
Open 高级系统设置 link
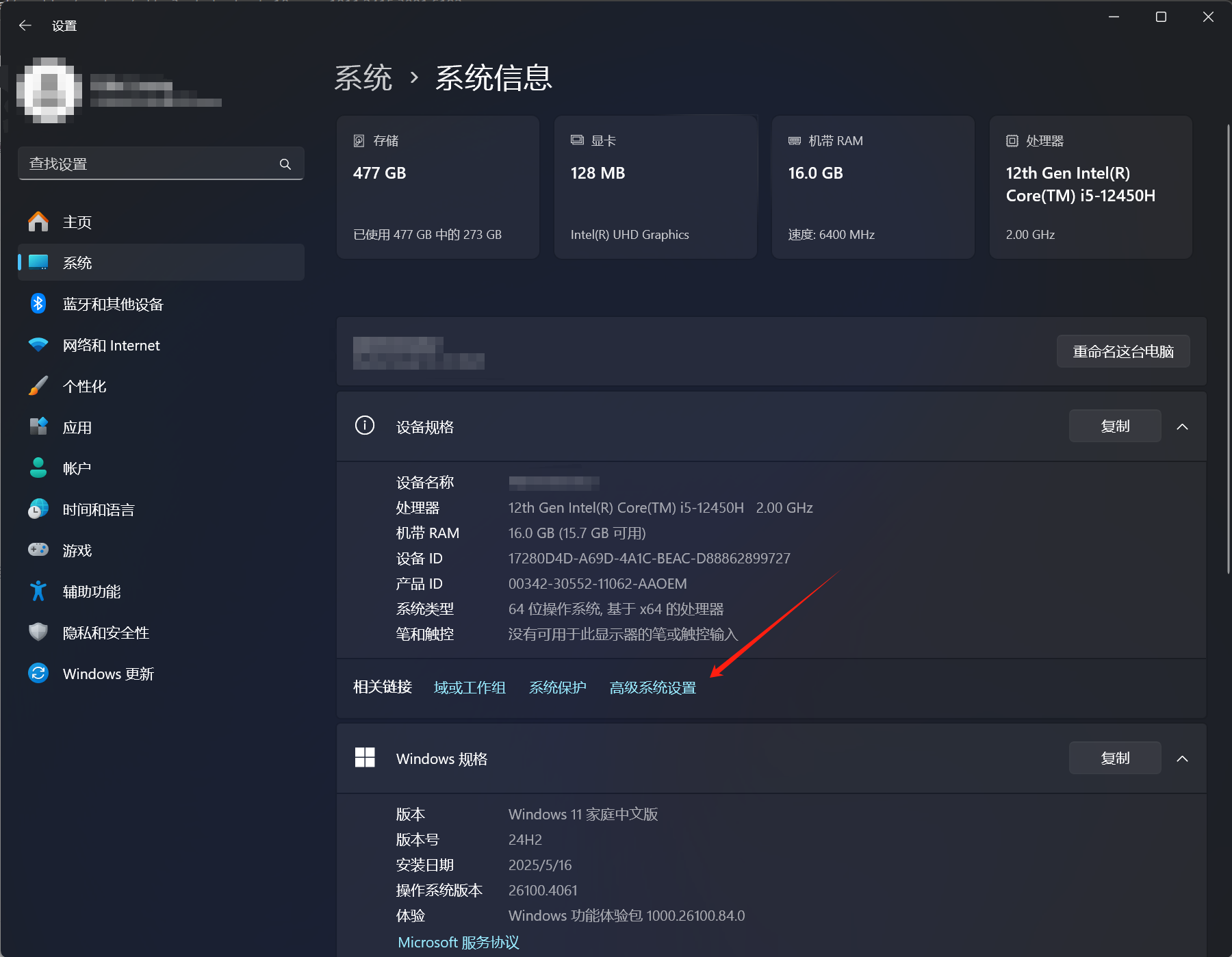653,687
